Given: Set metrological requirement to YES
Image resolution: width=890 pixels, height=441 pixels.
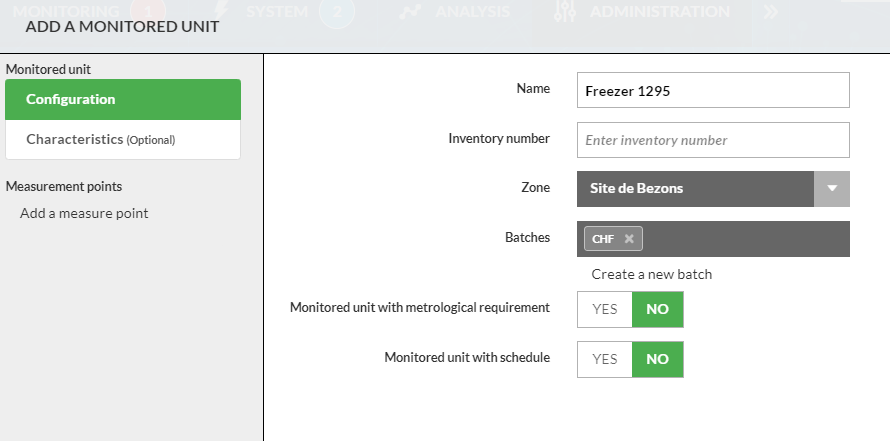Looking at the screenshot, I should (x=604, y=309).
